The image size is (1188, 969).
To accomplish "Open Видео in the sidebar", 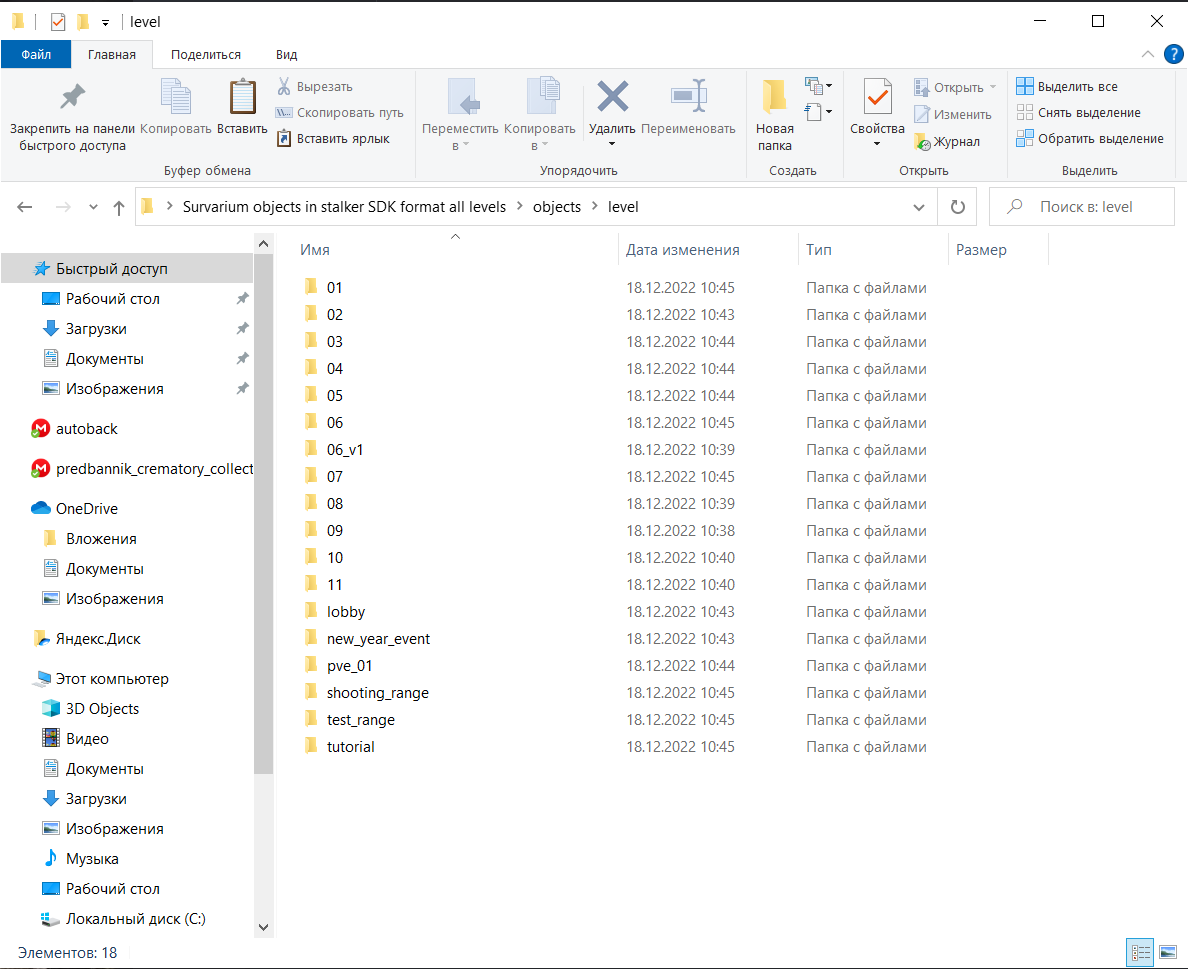I will [87, 739].
